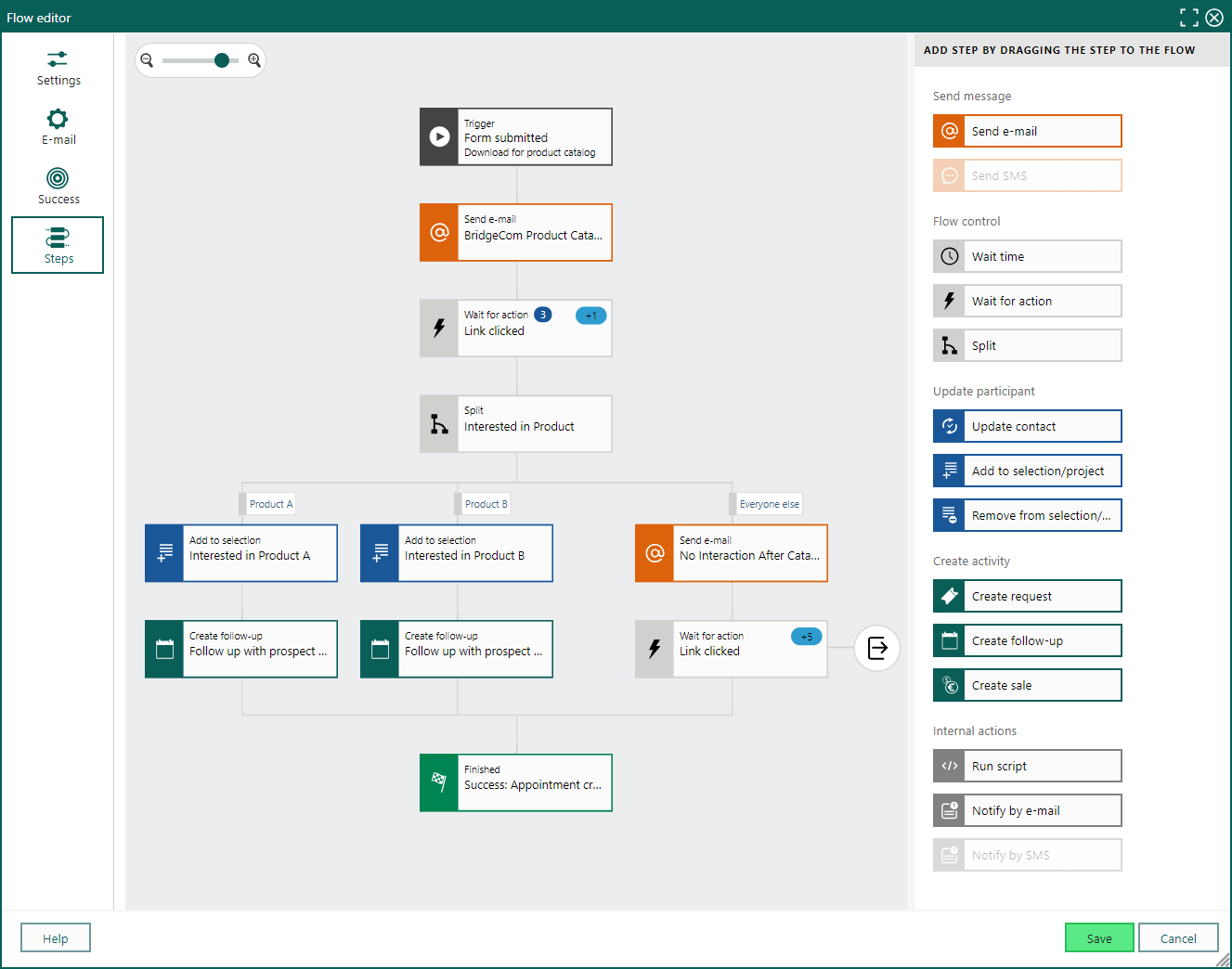The height and width of the screenshot is (969, 1232).
Task: Click the Update contact refresh icon
Action: pos(949,426)
